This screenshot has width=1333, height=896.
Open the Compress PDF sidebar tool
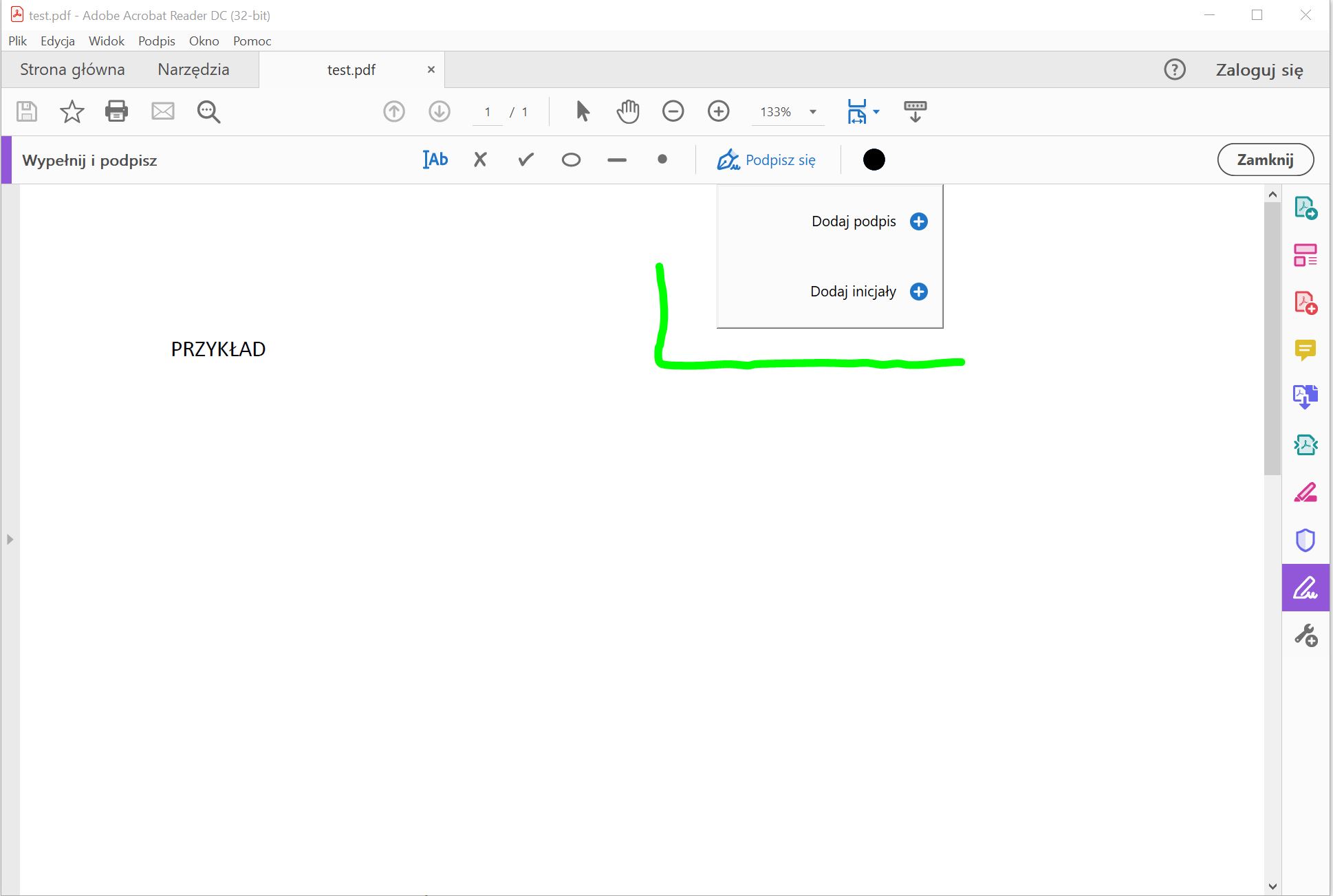click(1305, 445)
